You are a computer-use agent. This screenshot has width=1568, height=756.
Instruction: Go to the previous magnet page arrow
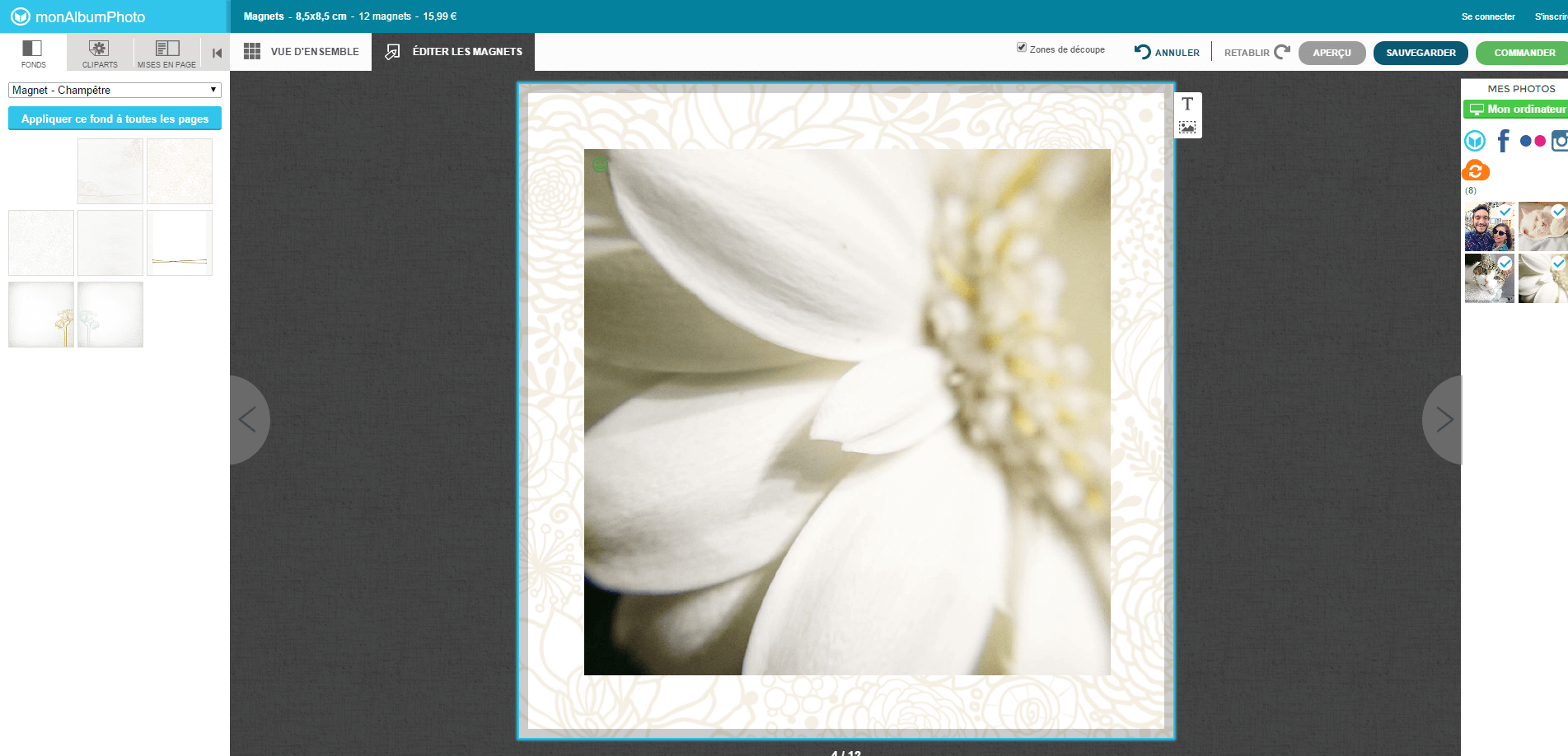pos(247,419)
